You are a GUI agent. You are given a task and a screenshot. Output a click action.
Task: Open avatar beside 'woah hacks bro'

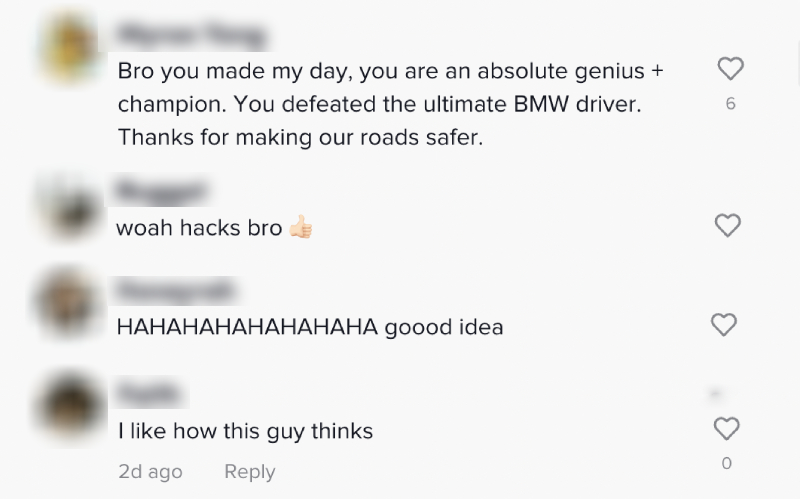pos(70,209)
